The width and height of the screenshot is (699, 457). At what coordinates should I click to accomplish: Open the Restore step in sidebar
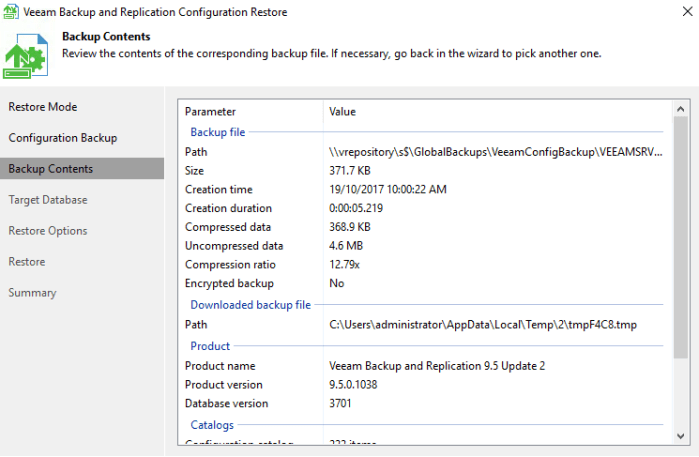click(x=27, y=262)
